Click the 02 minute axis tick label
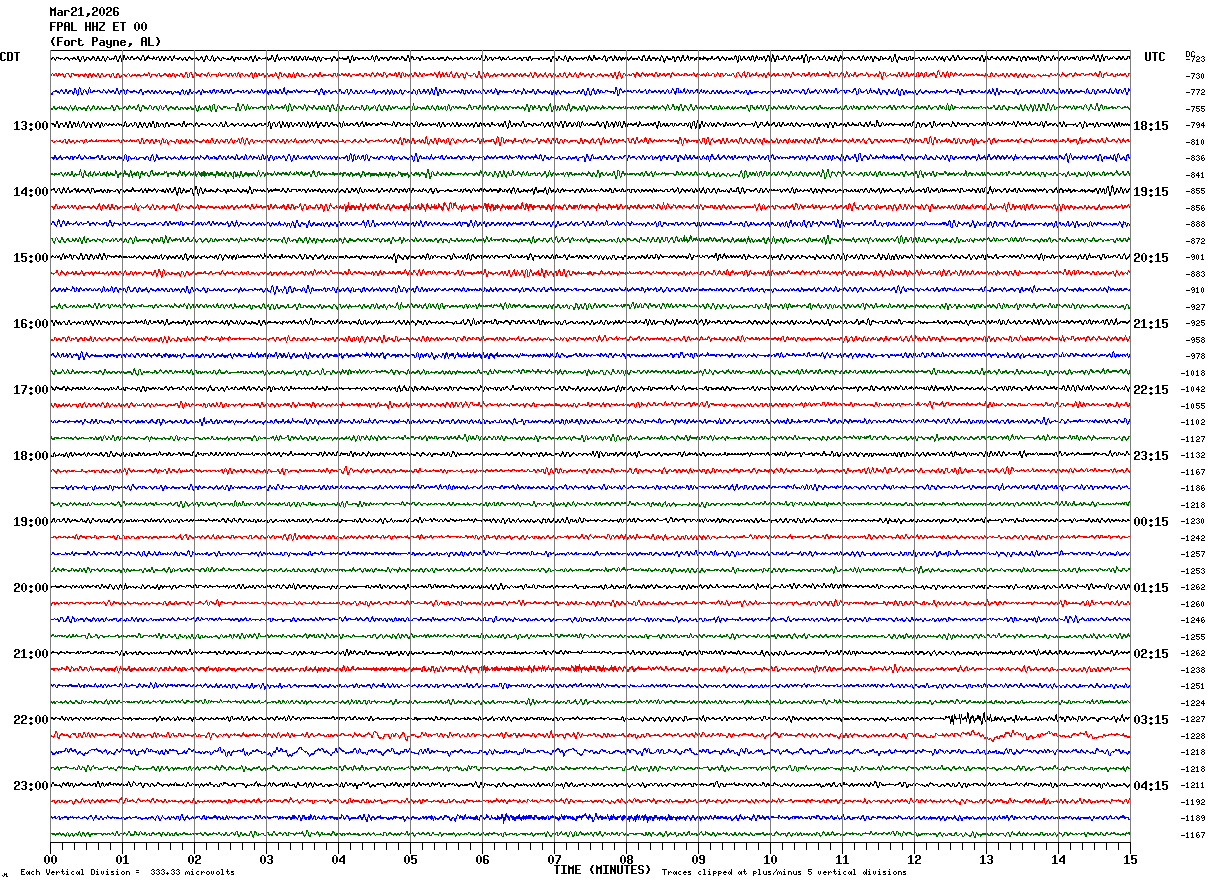1210x886 pixels. tap(194, 860)
